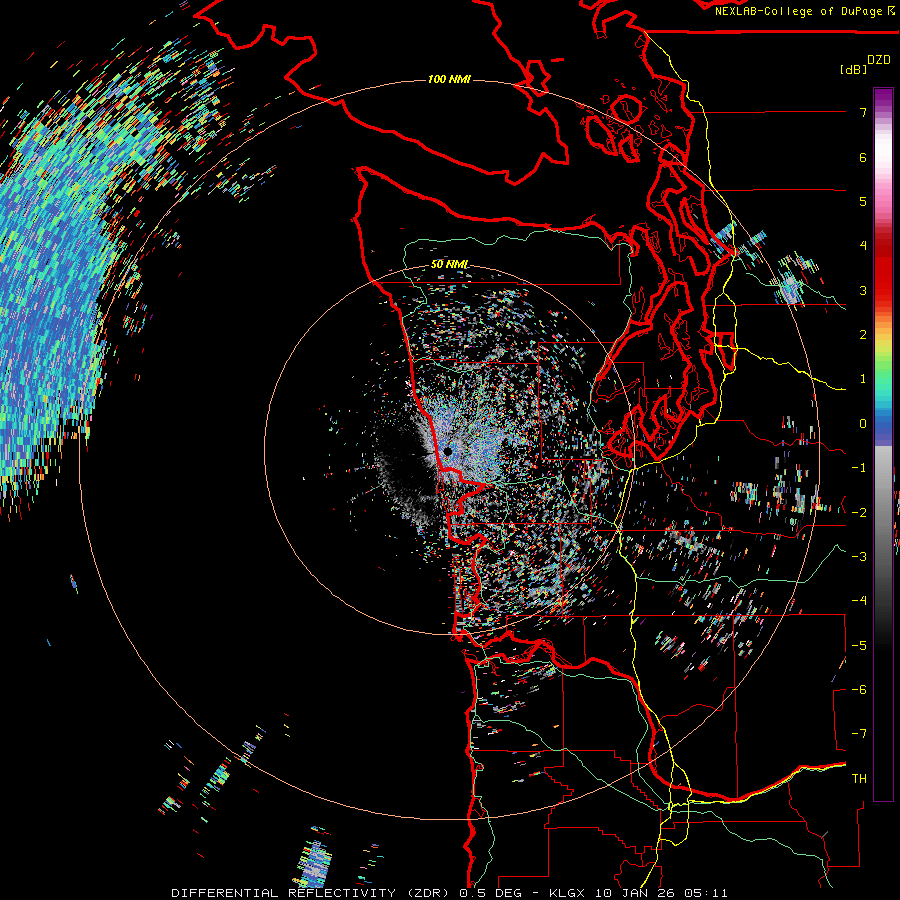This screenshot has width=900, height=900.
Task: Click the 7 value on color scale
Action: click(x=863, y=112)
